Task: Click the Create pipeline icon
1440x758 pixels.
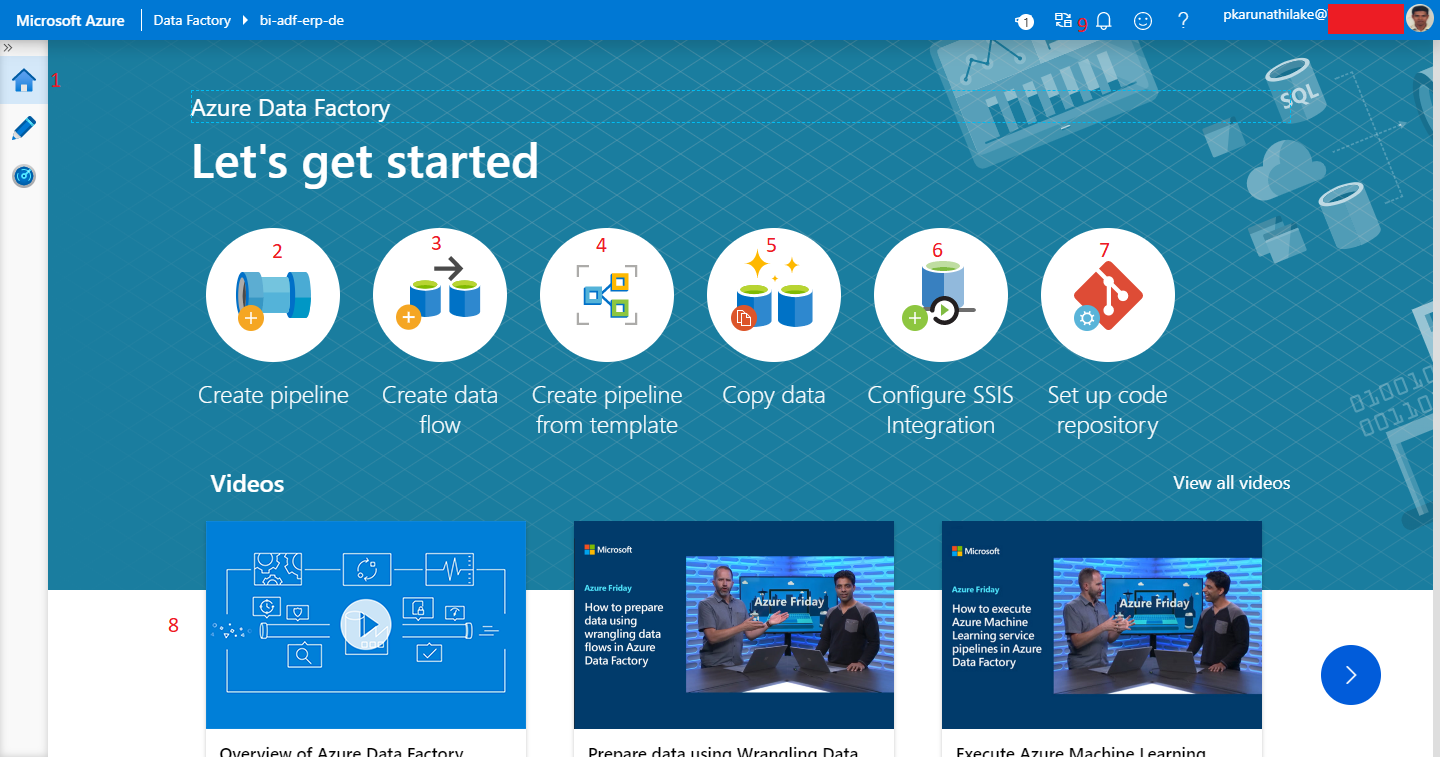Action: coord(272,294)
